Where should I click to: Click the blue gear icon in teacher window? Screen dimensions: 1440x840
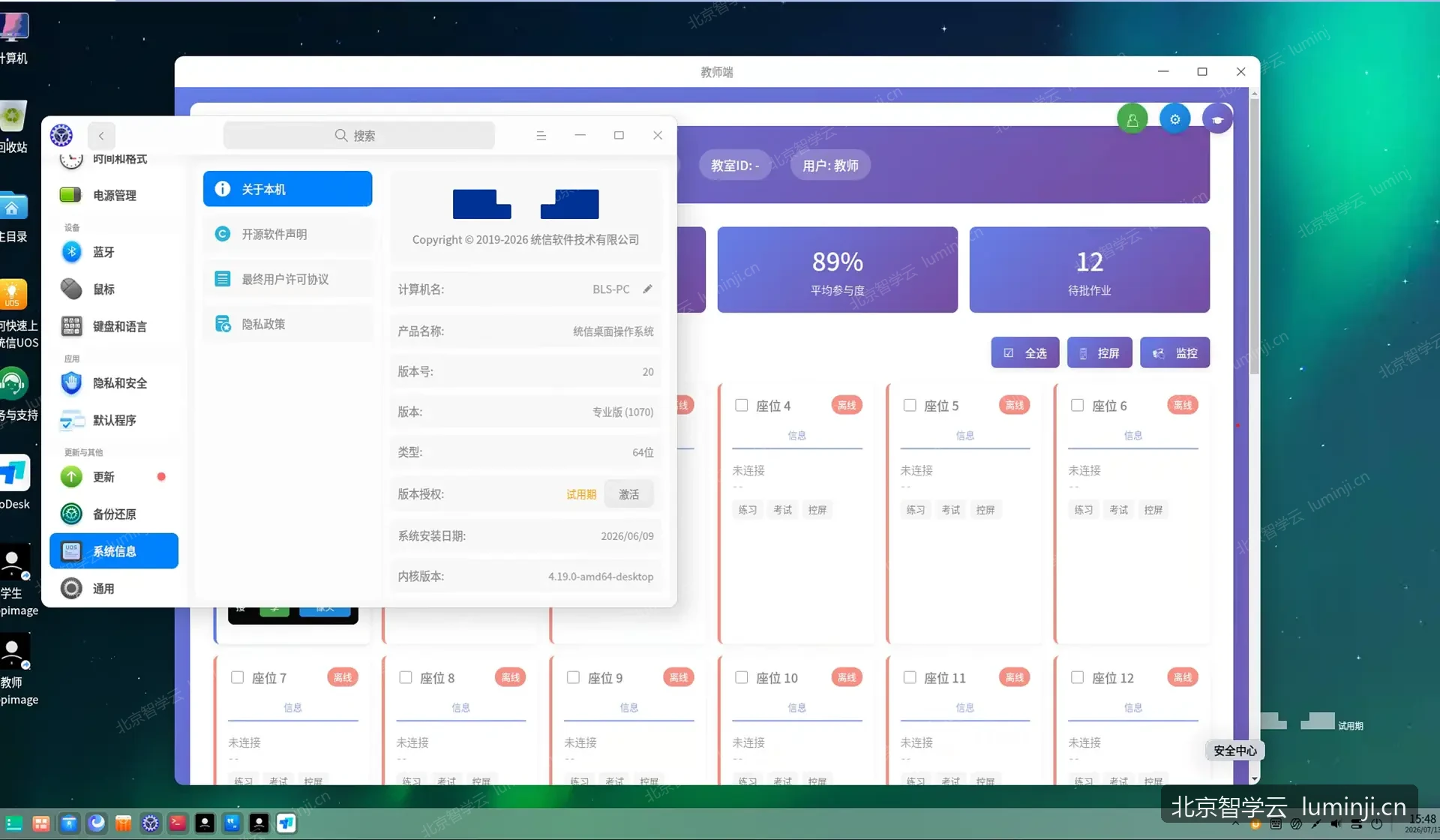tap(1174, 119)
